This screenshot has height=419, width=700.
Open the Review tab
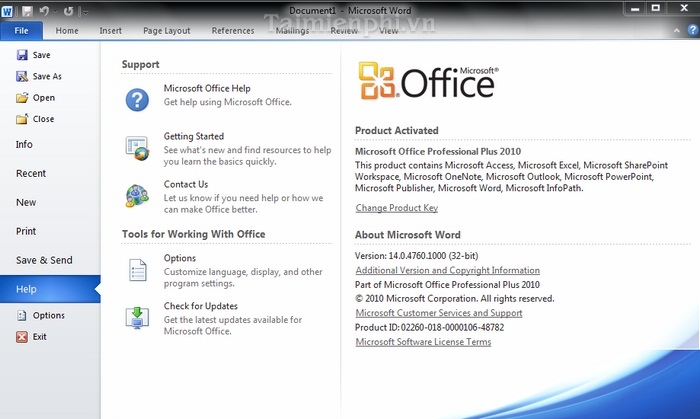click(x=344, y=30)
